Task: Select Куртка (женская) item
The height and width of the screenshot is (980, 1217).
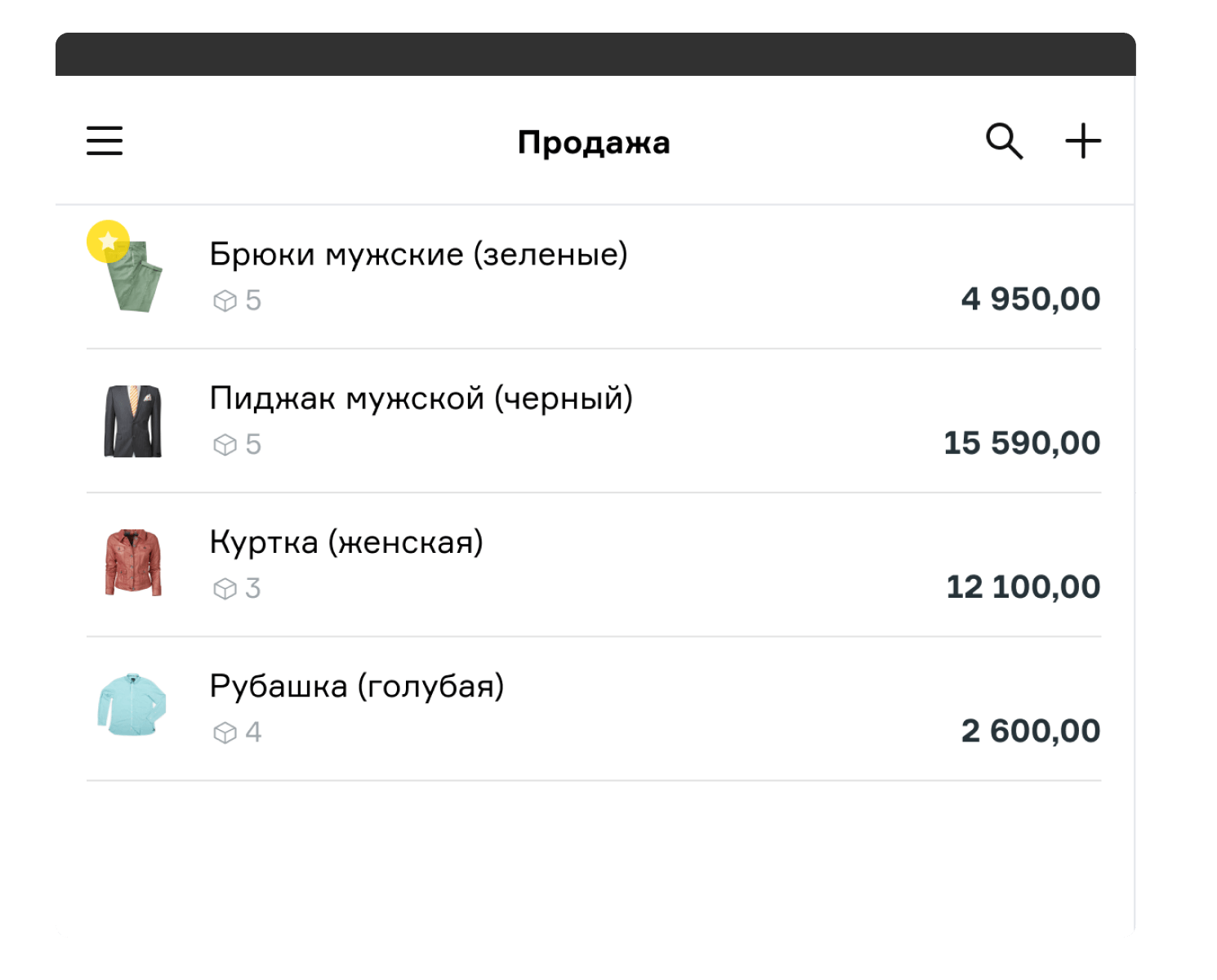Action: pos(346,542)
